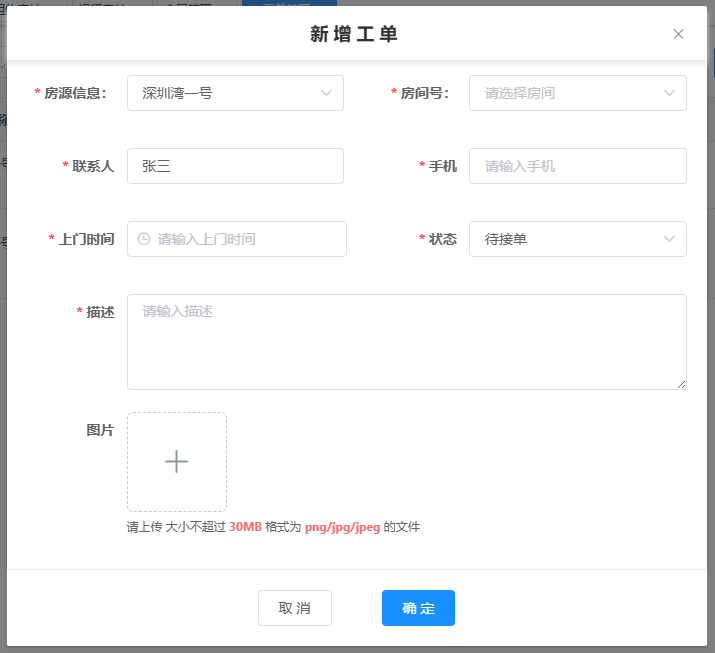The height and width of the screenshot is (653, 715).
Task: Grab the 描述 textarea resize handle
Action: (681, 384)
